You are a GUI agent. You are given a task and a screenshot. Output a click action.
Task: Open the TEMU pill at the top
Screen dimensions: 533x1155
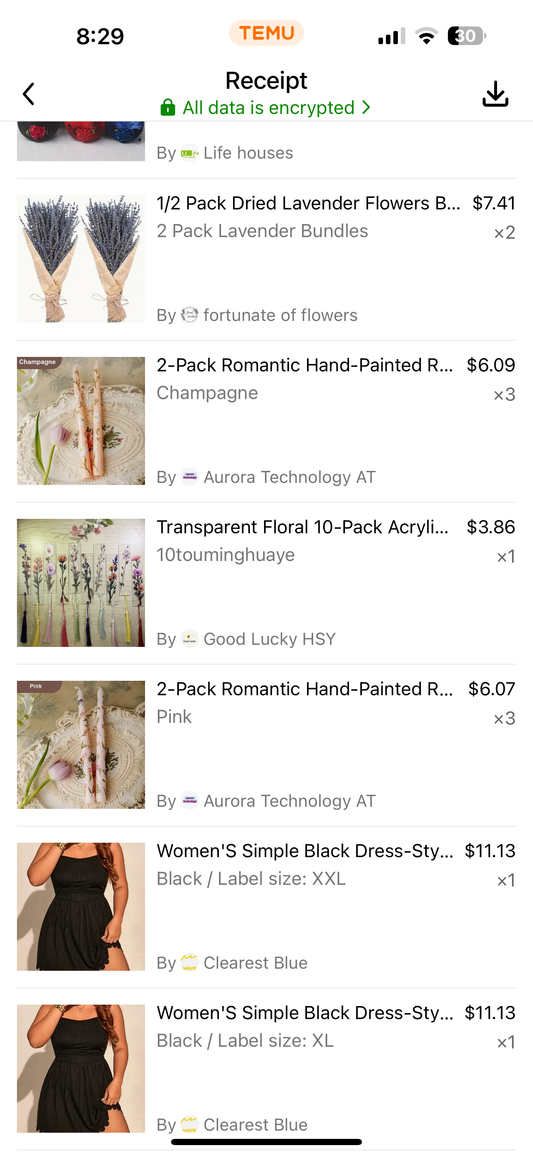pos(266,33)
